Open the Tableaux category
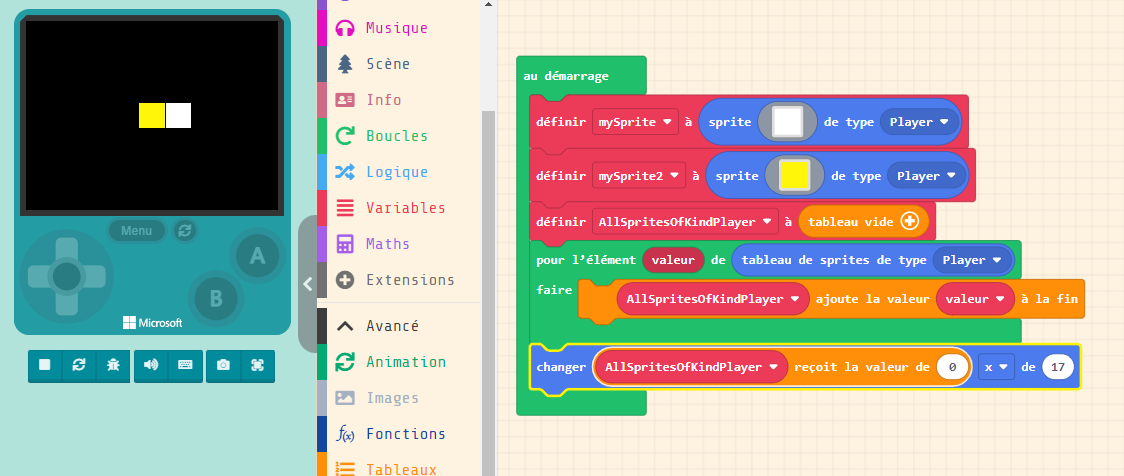The height and width of the screenshot is (476, 1124). point(399,467)
